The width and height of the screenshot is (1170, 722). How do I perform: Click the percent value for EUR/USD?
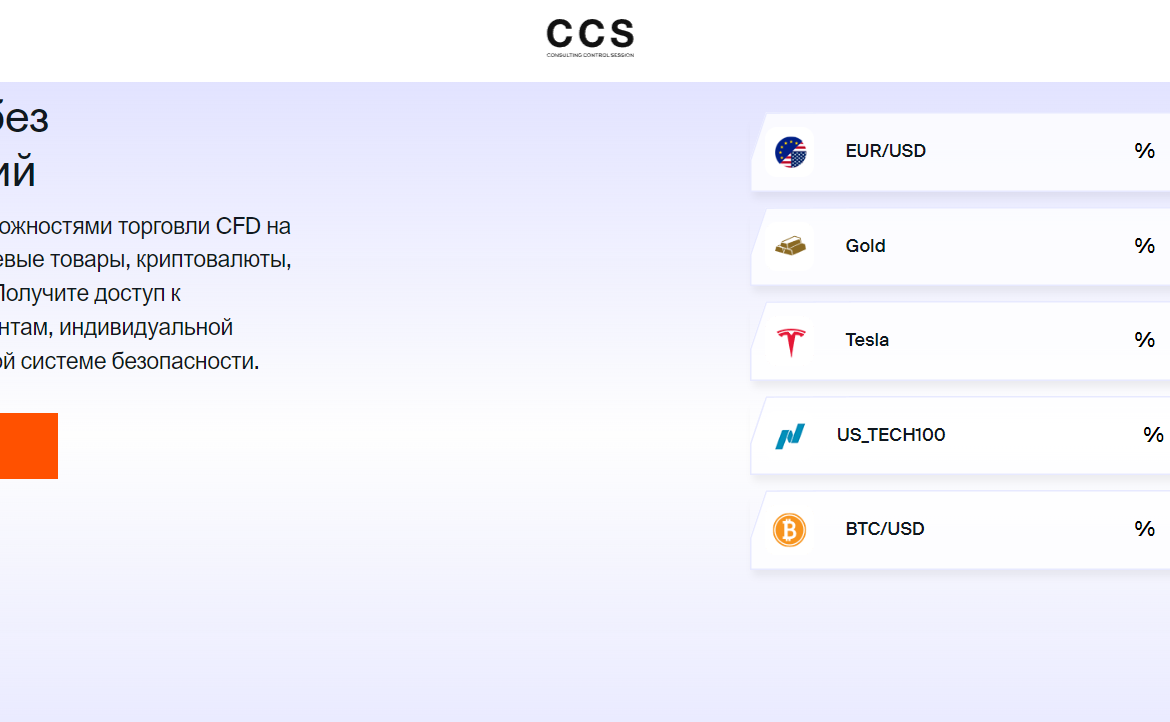[x=1144, y=151]
